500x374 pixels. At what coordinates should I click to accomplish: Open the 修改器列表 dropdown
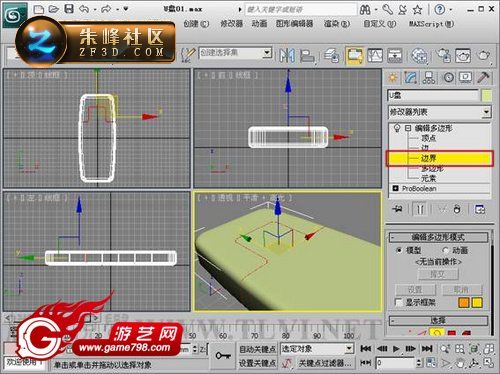pos(439,112)
